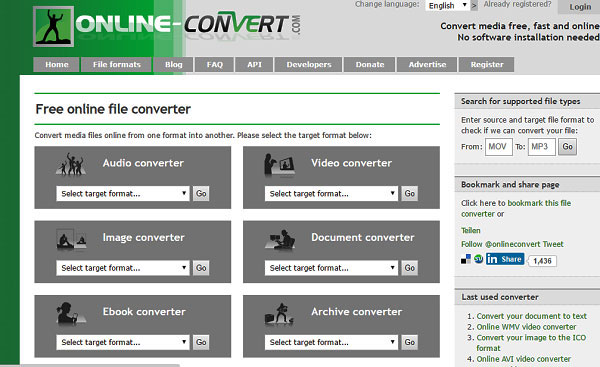Click Go button for Image converter

click(x=201, y=268)
